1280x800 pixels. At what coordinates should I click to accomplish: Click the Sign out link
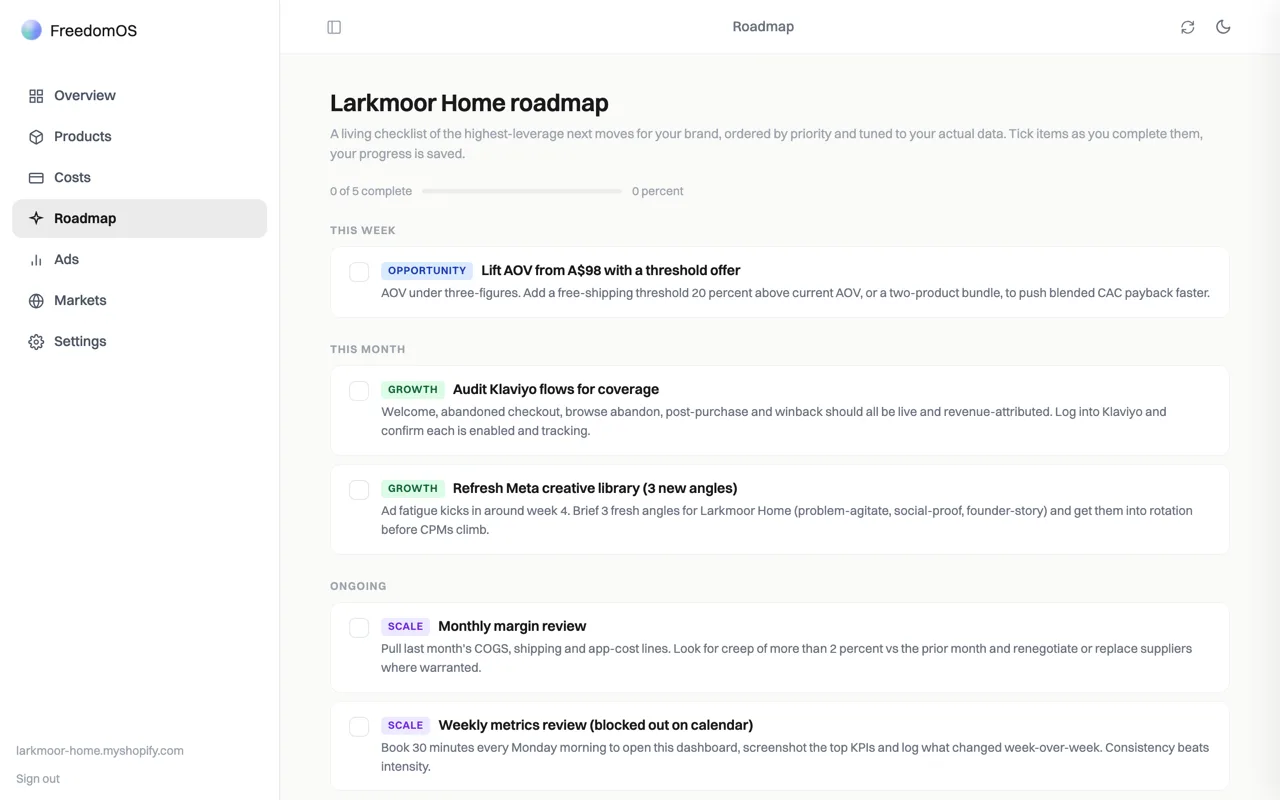[38, 779]
